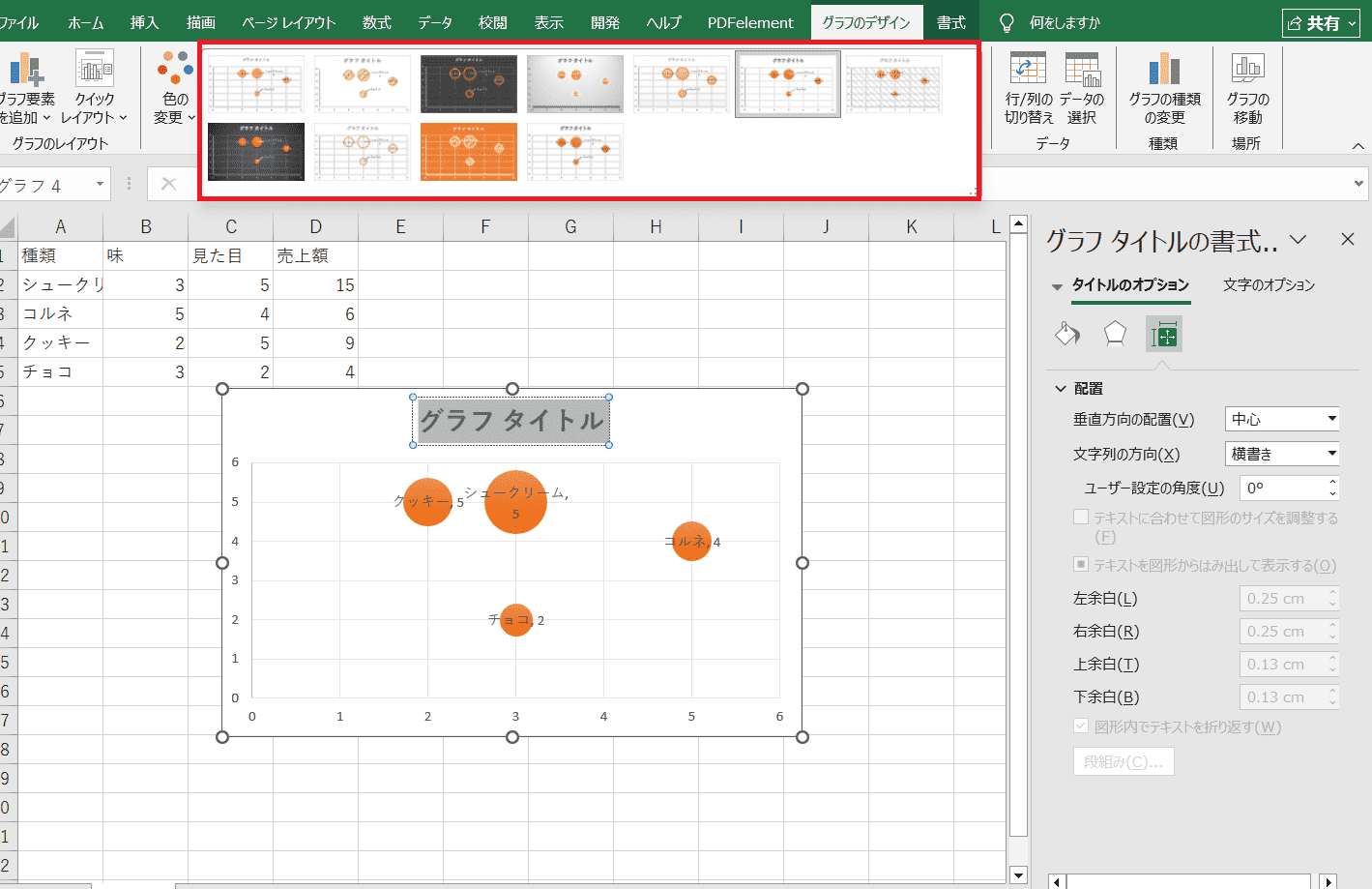Select Fill & Line paint bucket icon
1372x889 pixels.
click(x=1067, y=335)
